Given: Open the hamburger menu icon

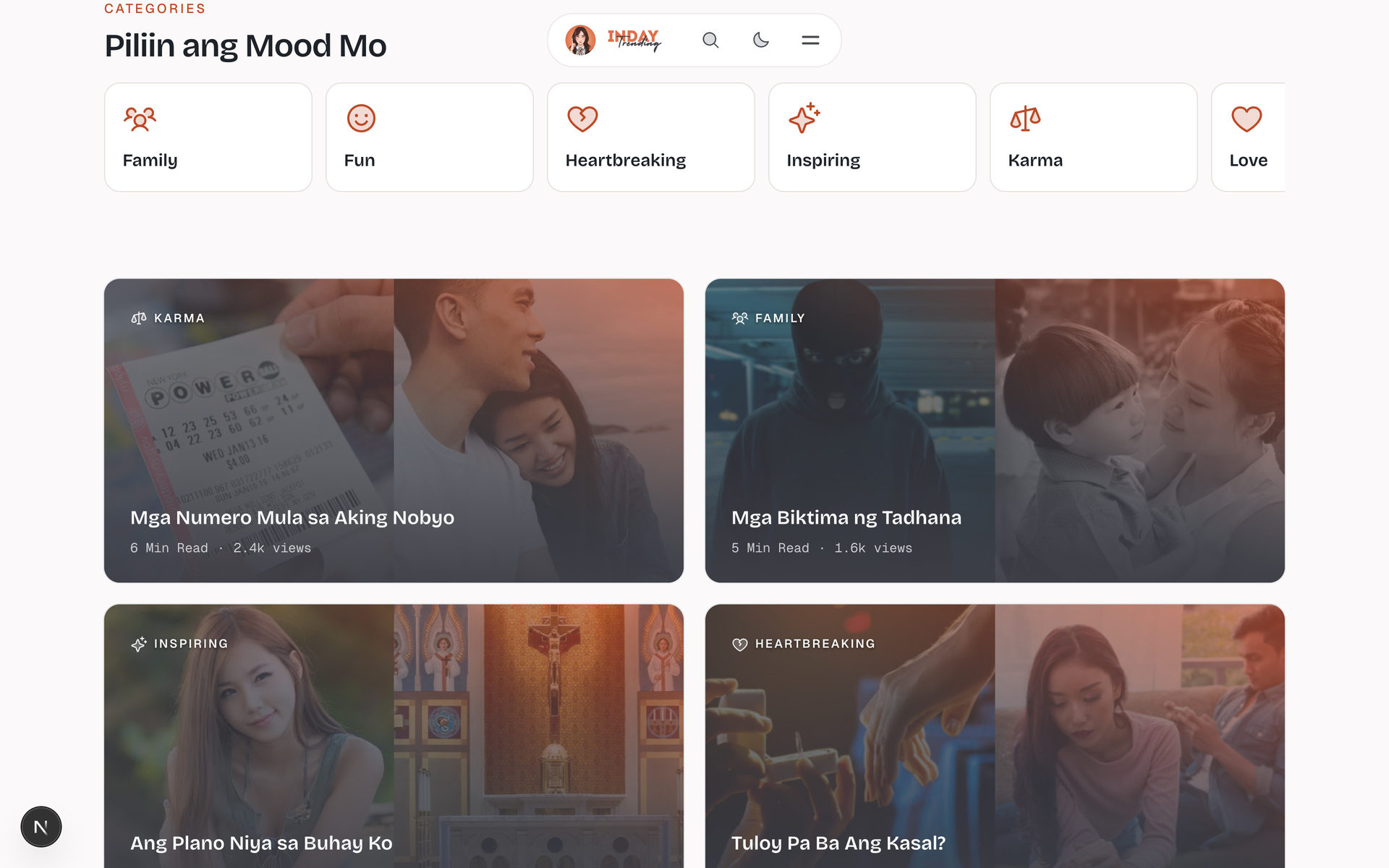Looking at the screenshot, I should click(x=810, y=40).
